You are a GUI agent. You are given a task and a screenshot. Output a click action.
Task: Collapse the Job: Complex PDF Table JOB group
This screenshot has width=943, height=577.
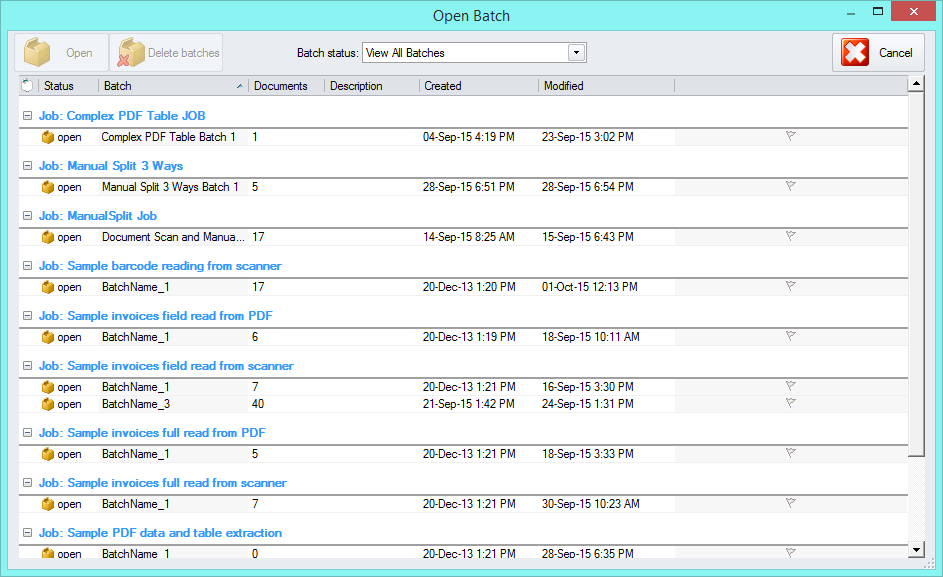pos(28,116)
